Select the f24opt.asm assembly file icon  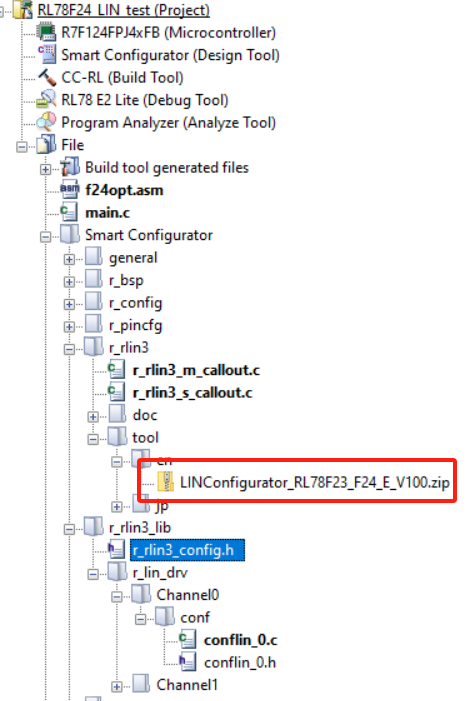(70, 190)
